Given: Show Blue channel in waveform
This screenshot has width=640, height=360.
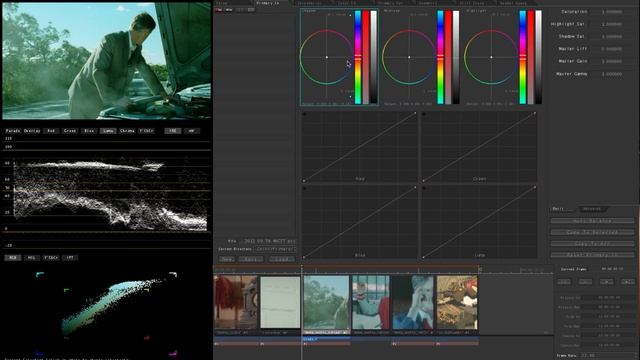Looking at the screenshot, I should 89,131.
